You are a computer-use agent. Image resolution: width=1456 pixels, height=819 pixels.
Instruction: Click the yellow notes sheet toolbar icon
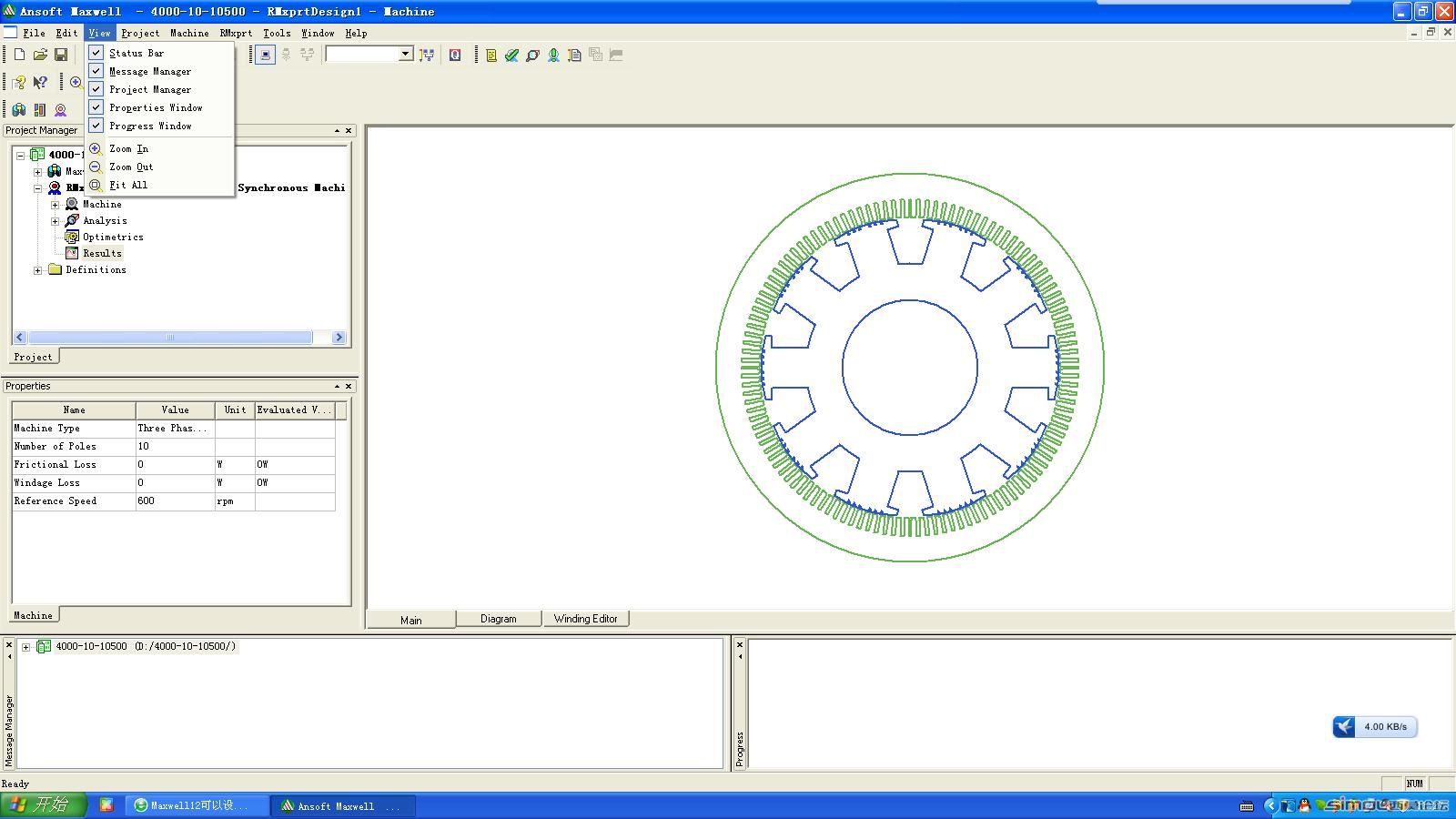click(x=491, y=55)
